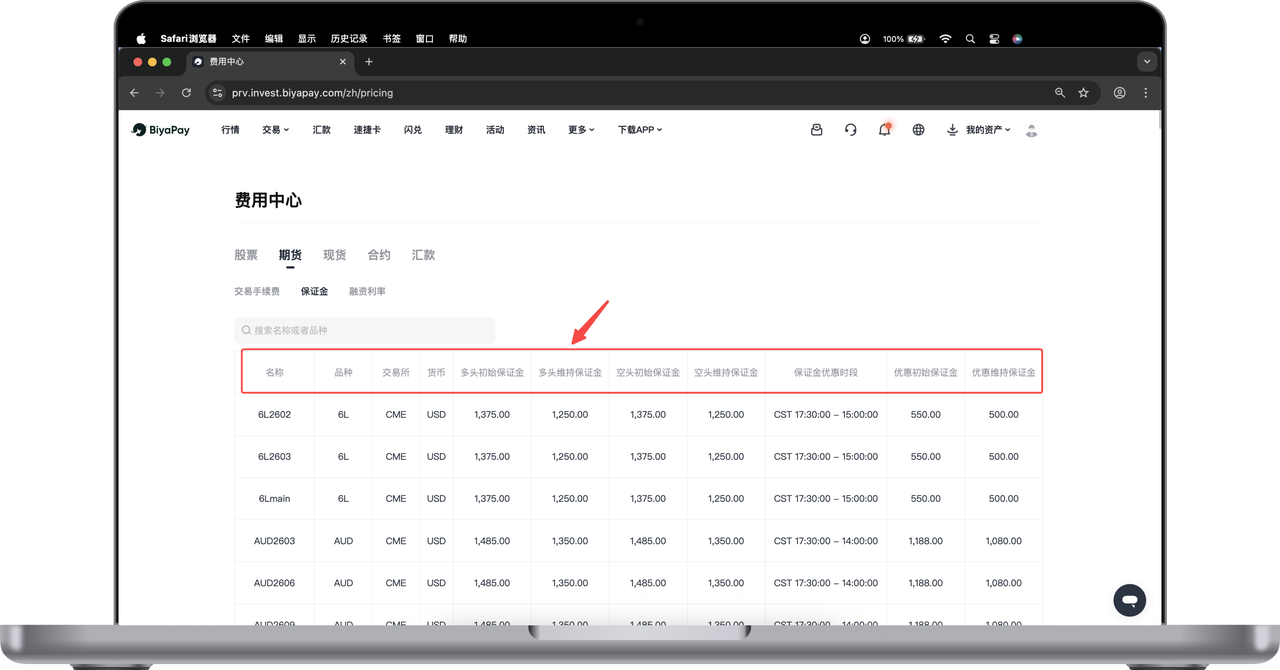
Task: Click the BiyaPay logo
Action: (x=161, y=130)
